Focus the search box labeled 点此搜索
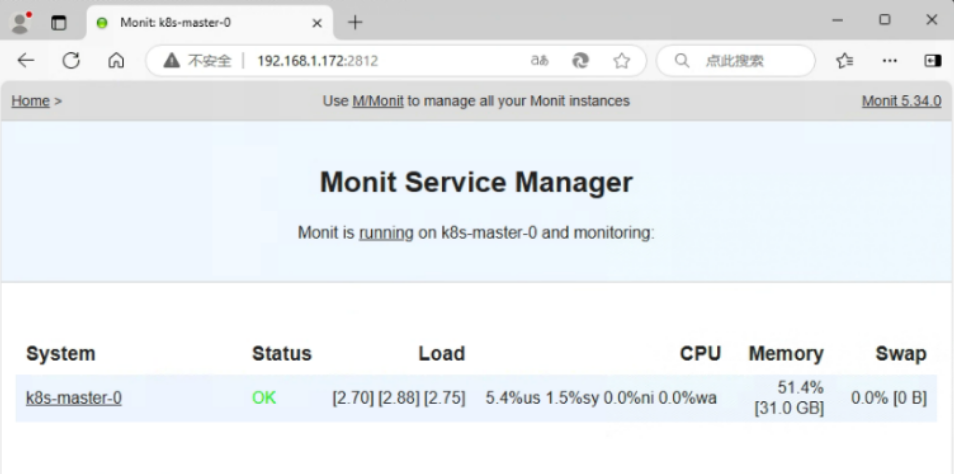 (x=736, y=61)
